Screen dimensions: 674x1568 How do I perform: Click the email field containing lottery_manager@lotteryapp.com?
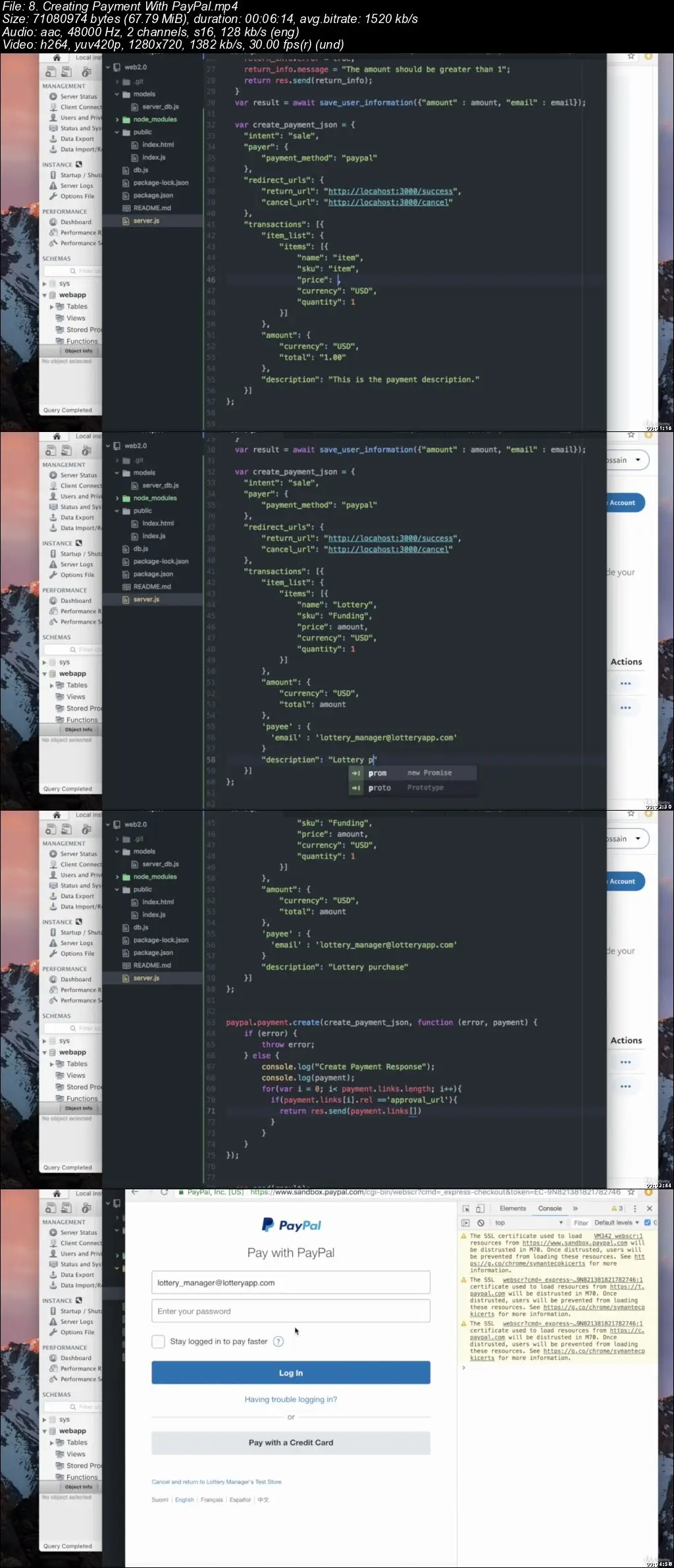pos(291,1283)
